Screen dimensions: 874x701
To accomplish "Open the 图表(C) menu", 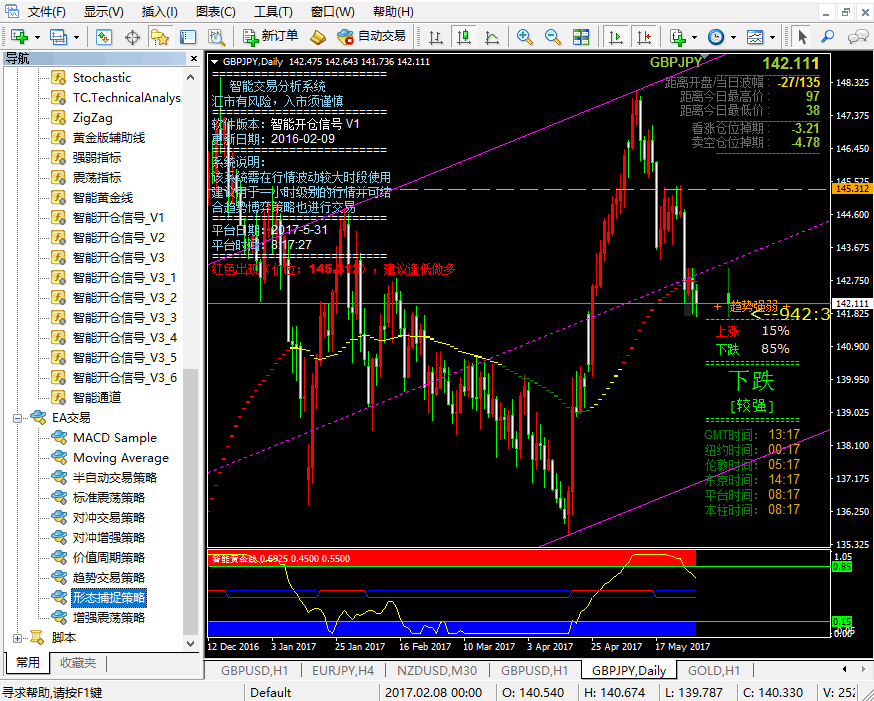I will click(x=215, y=12).
